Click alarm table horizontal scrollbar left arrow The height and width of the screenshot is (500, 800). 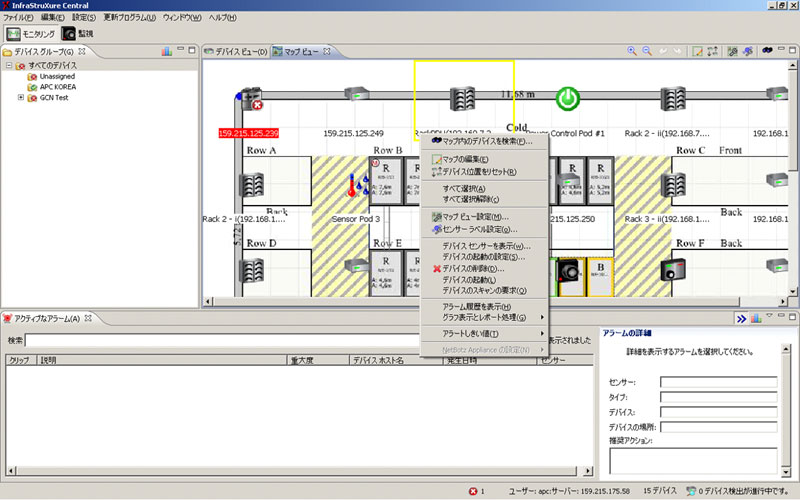(11, 471)
